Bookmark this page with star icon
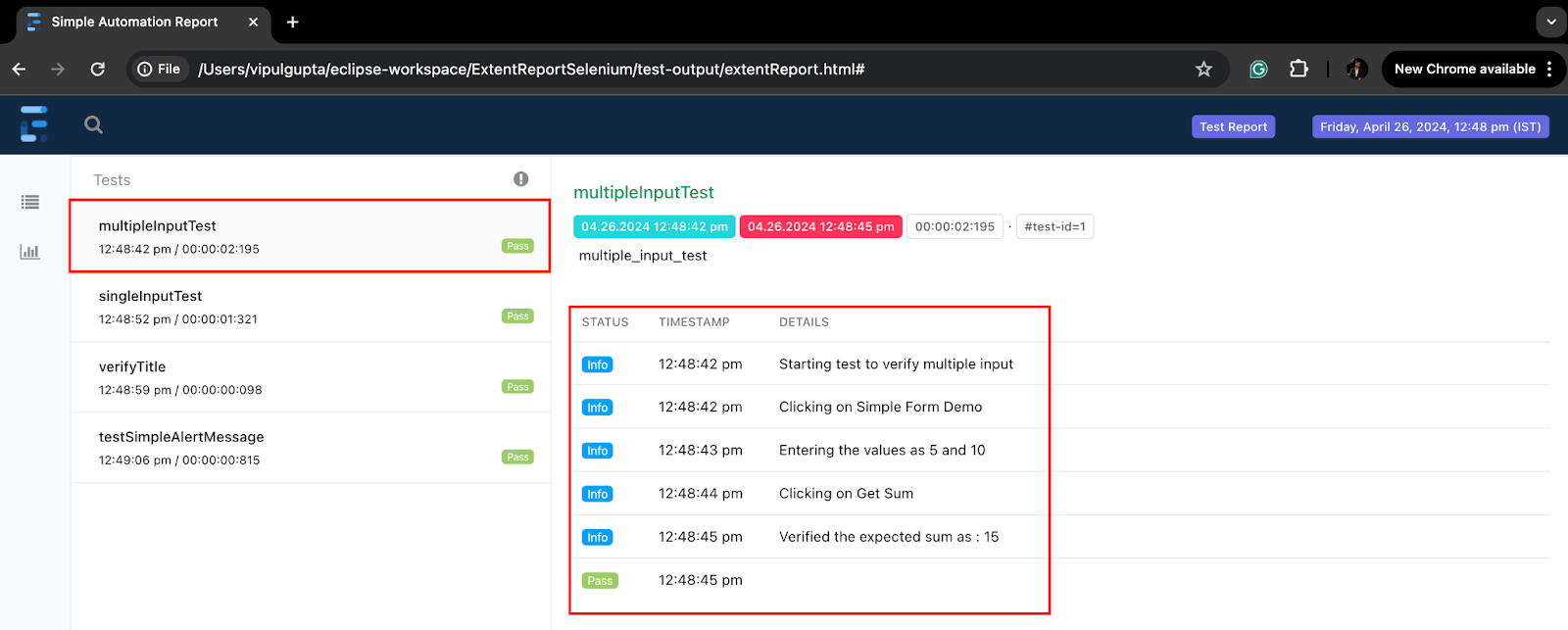Viewport: 1568px width, 630px height. click(1203, 70)
